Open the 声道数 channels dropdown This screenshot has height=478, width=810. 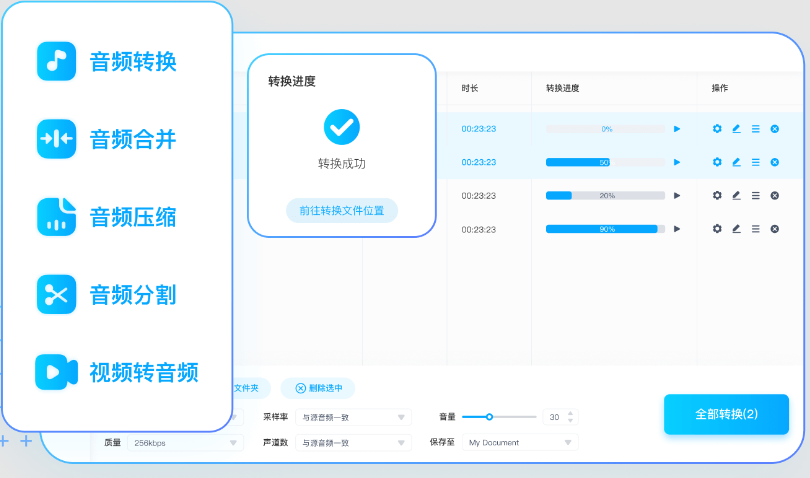(x=353, y=443)
